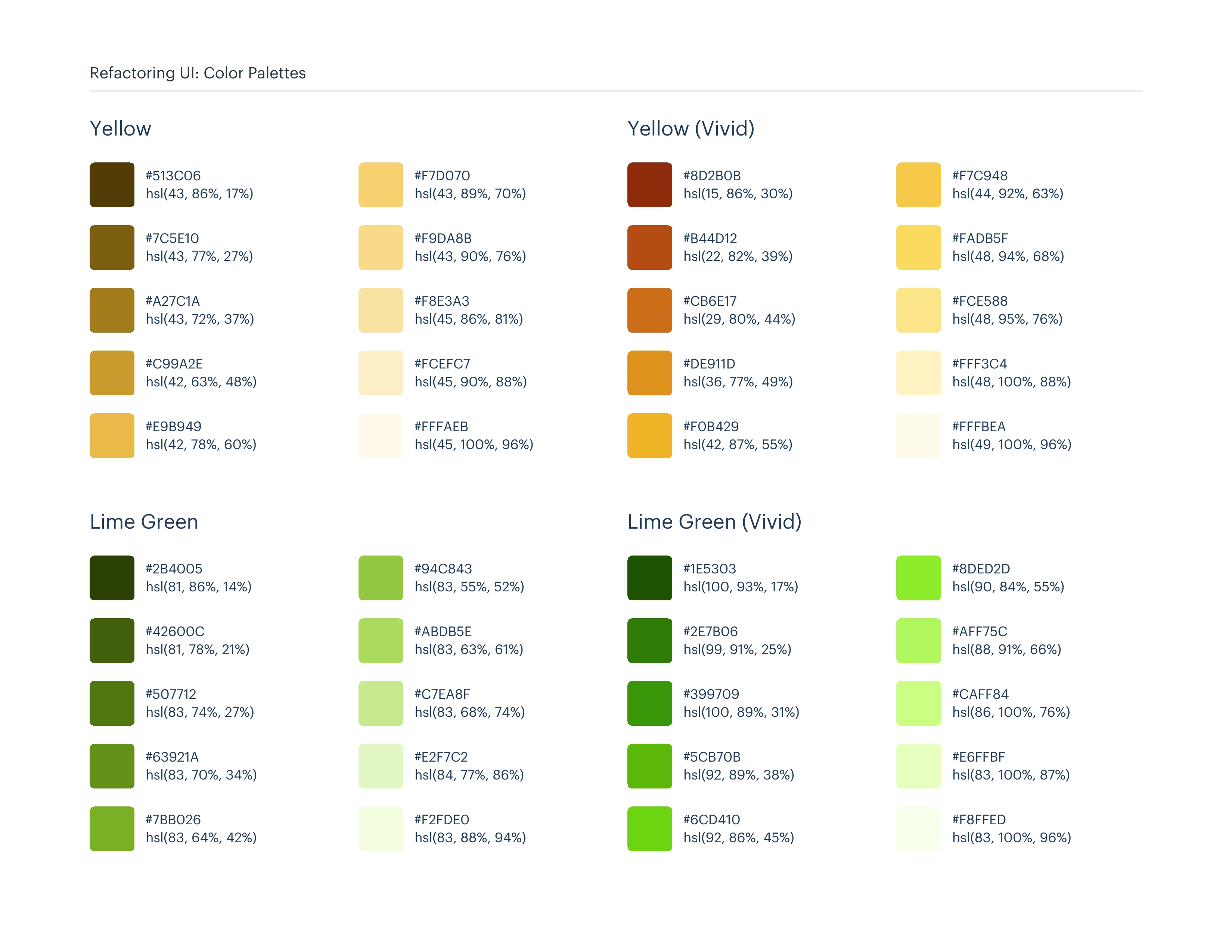The image size is (1232, 952).
Task: Click the Lime Green section heading
Action: tap(144, 522)
